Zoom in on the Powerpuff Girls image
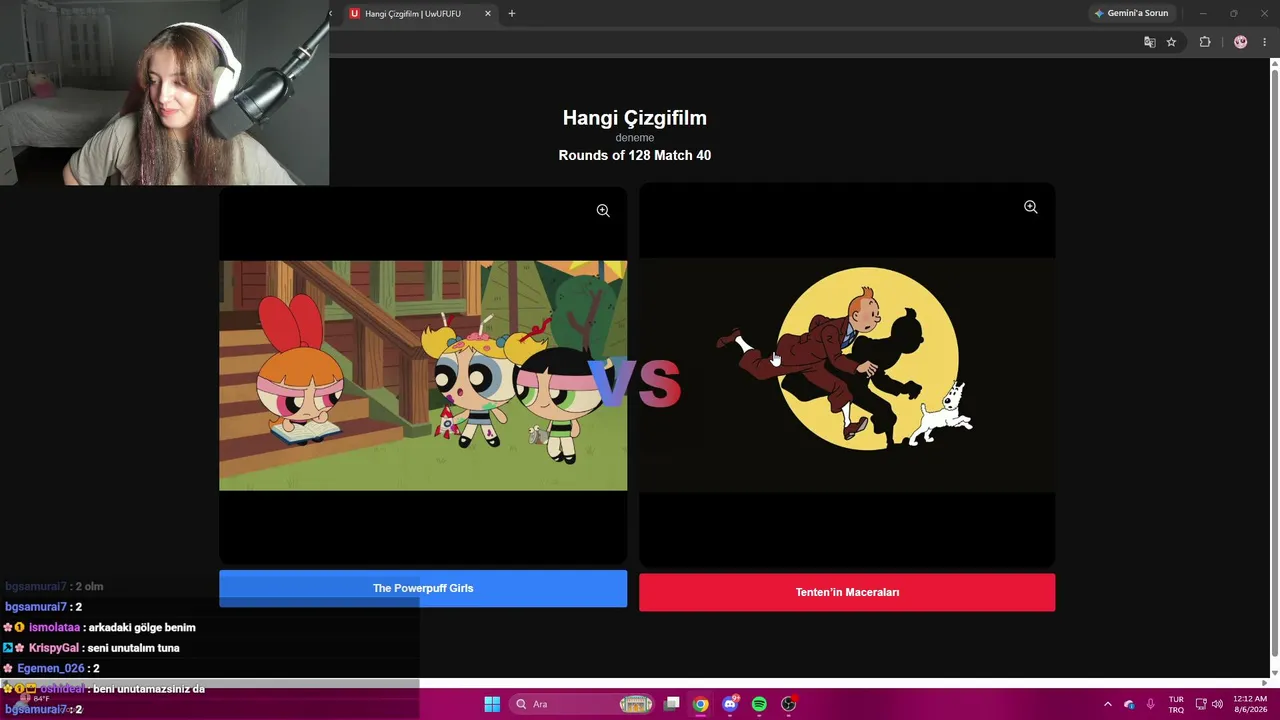This screenshot has height=720, width=1280. 603,211
